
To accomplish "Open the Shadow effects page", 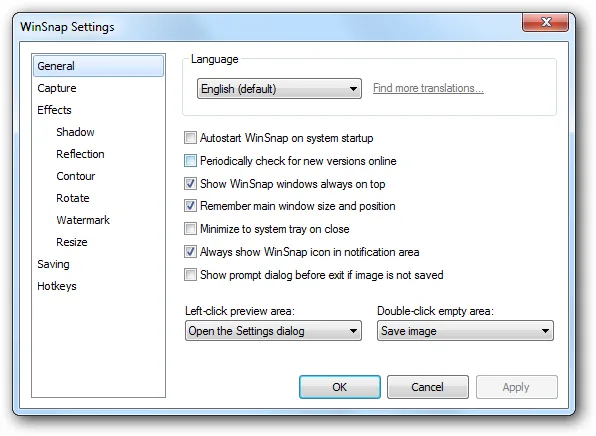I will click(x=75, y=132).
